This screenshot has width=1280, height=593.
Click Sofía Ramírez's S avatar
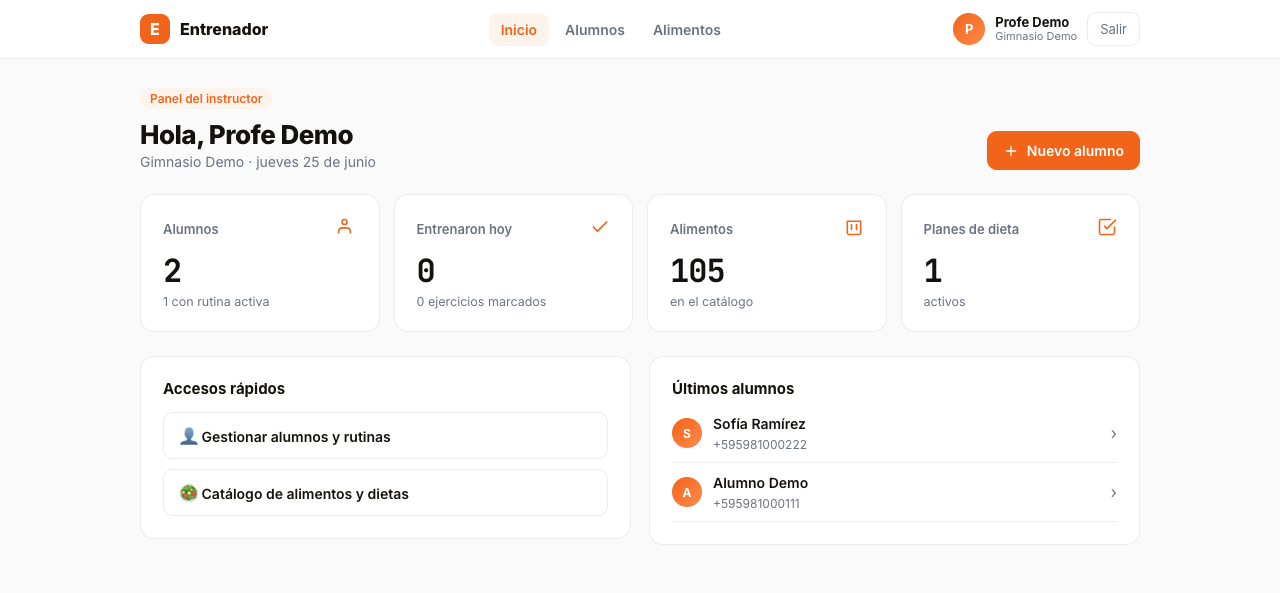687,433
